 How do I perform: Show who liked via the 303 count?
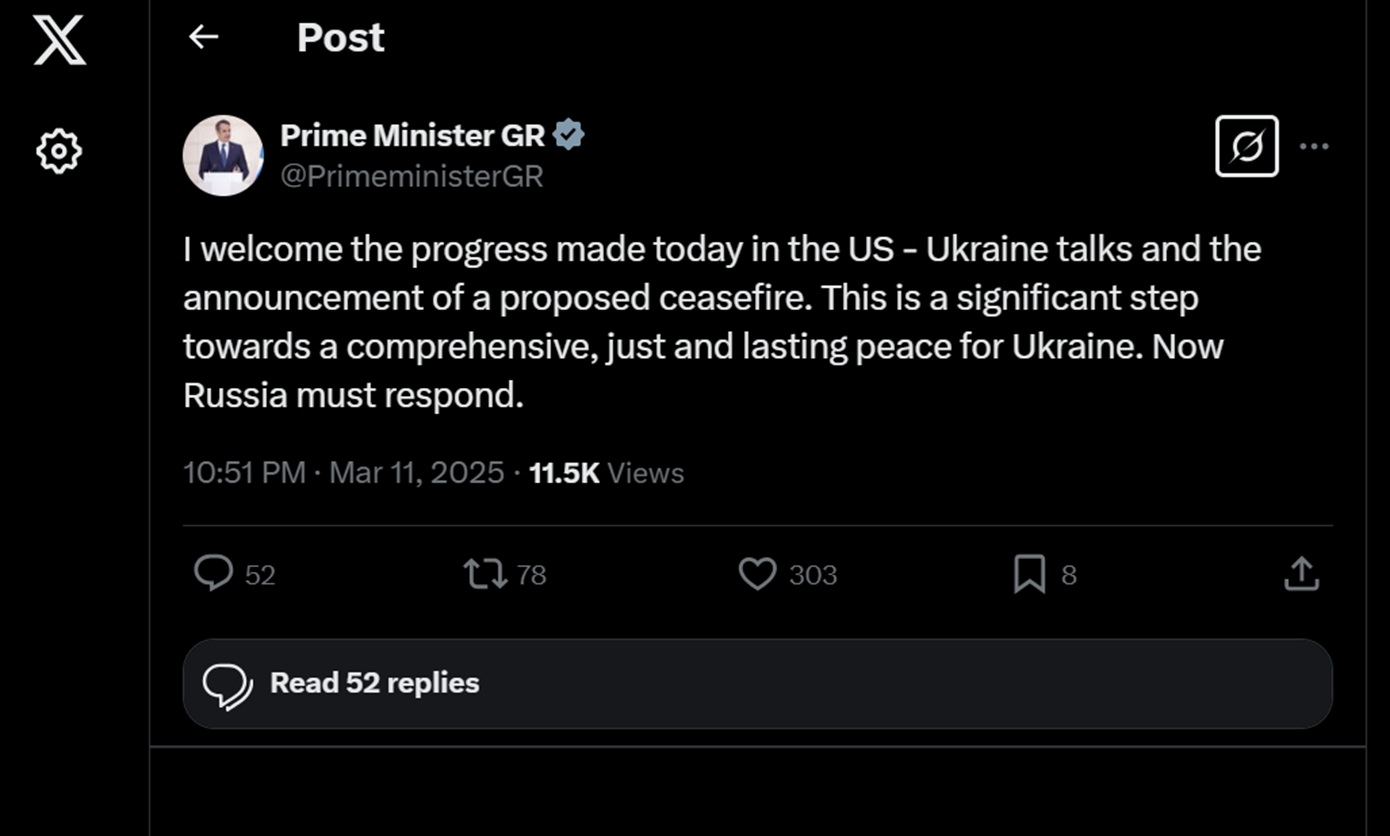tap(813, 575)
